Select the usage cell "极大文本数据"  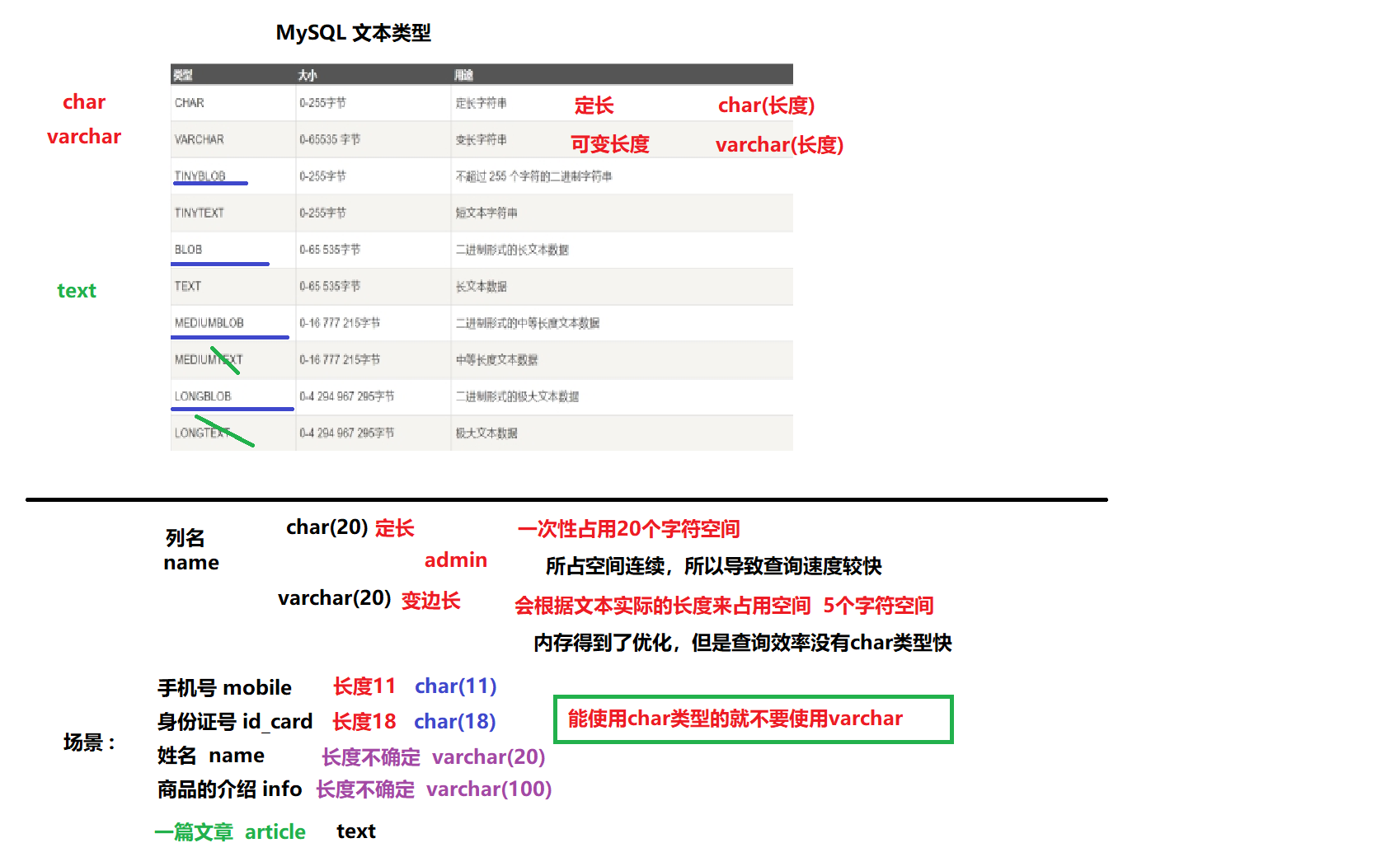486,433
